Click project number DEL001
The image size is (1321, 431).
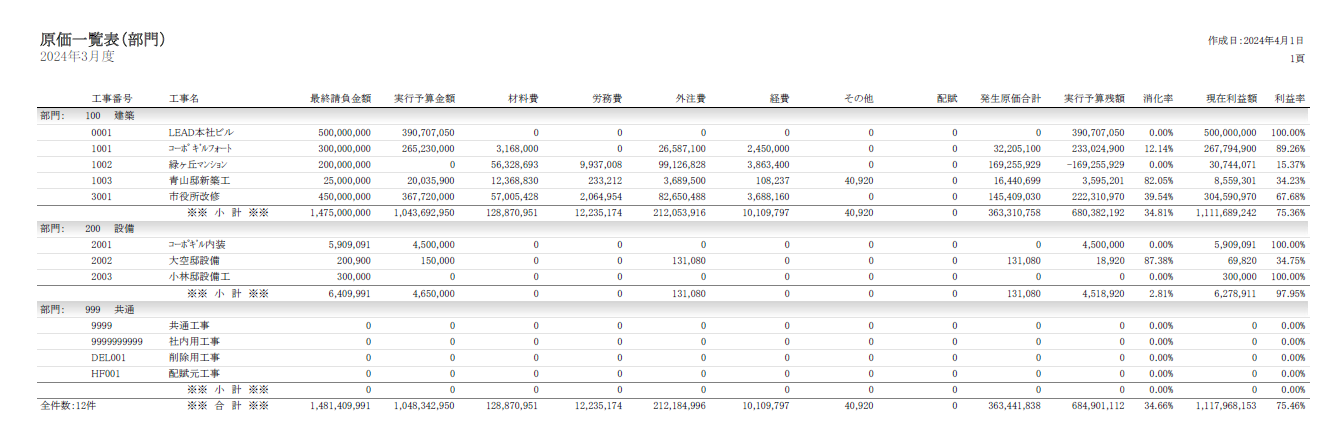pos(108,357)
